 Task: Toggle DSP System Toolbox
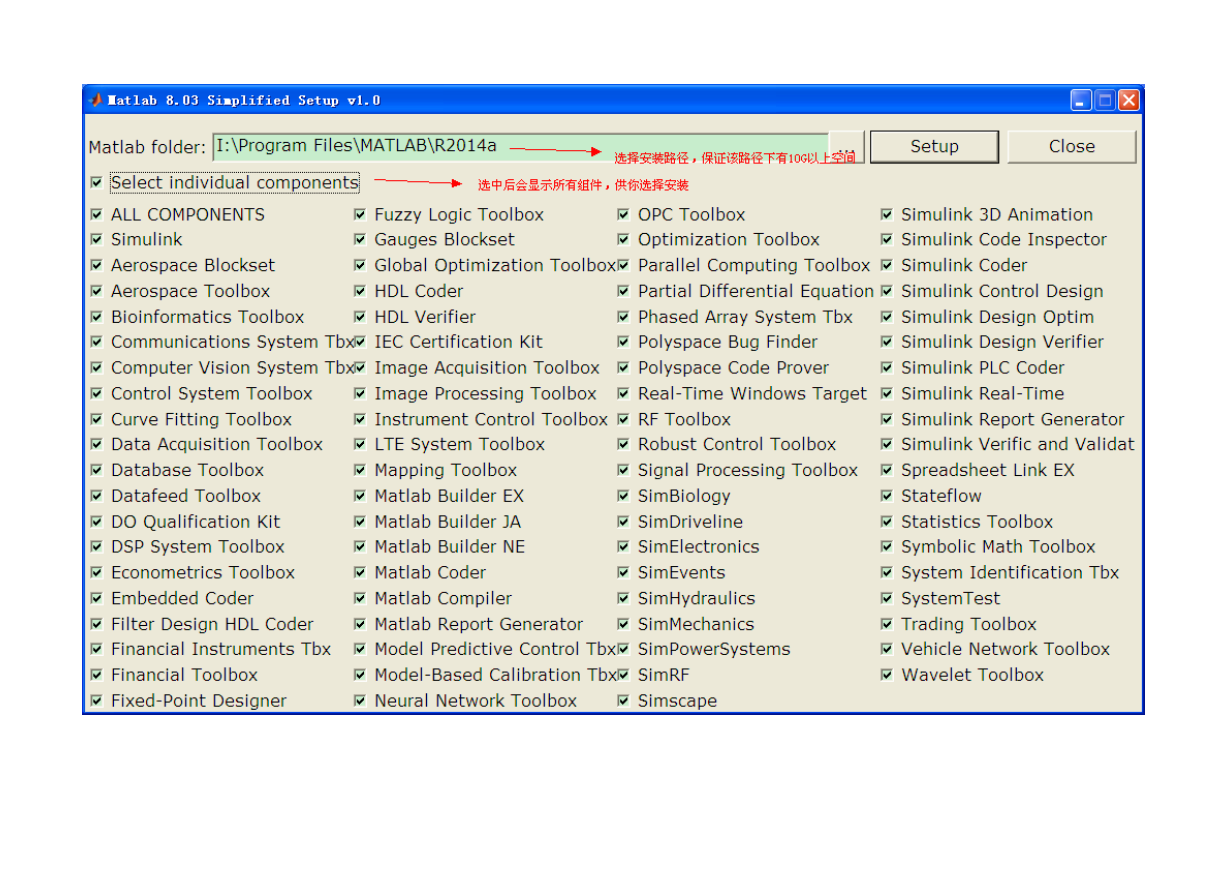tap(97, 547)
